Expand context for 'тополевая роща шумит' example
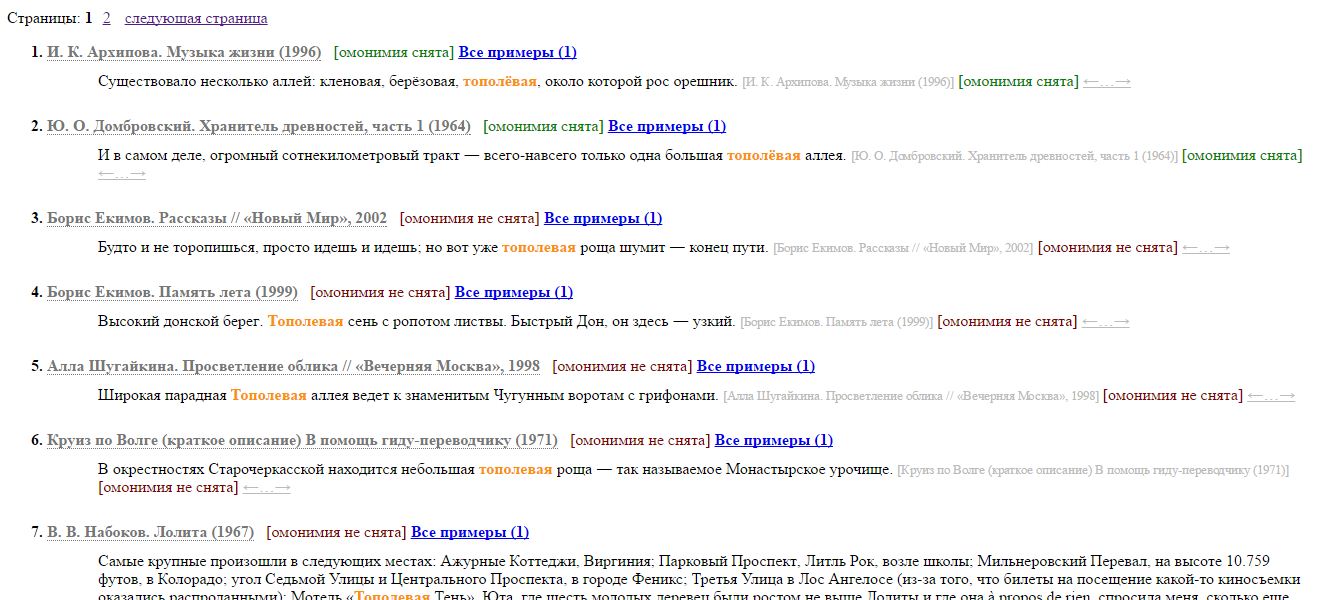The width and height of the screenshot is (1328, 600). [x=1205, y=248]
